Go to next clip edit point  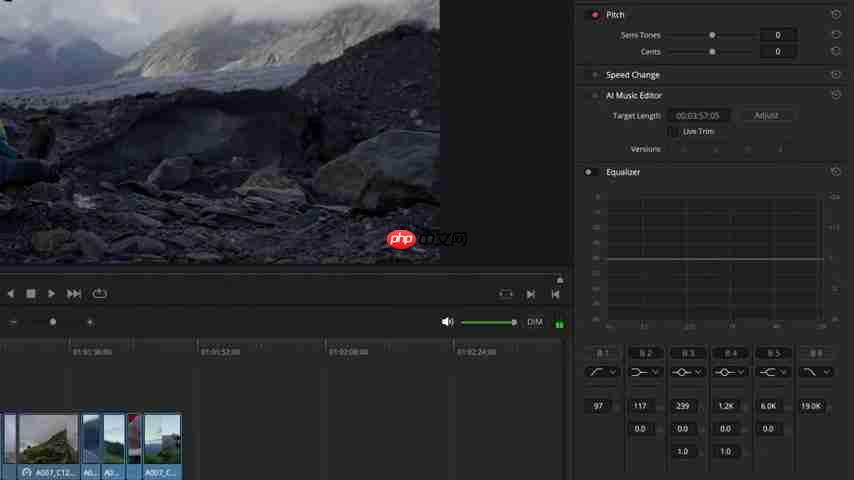530,294
